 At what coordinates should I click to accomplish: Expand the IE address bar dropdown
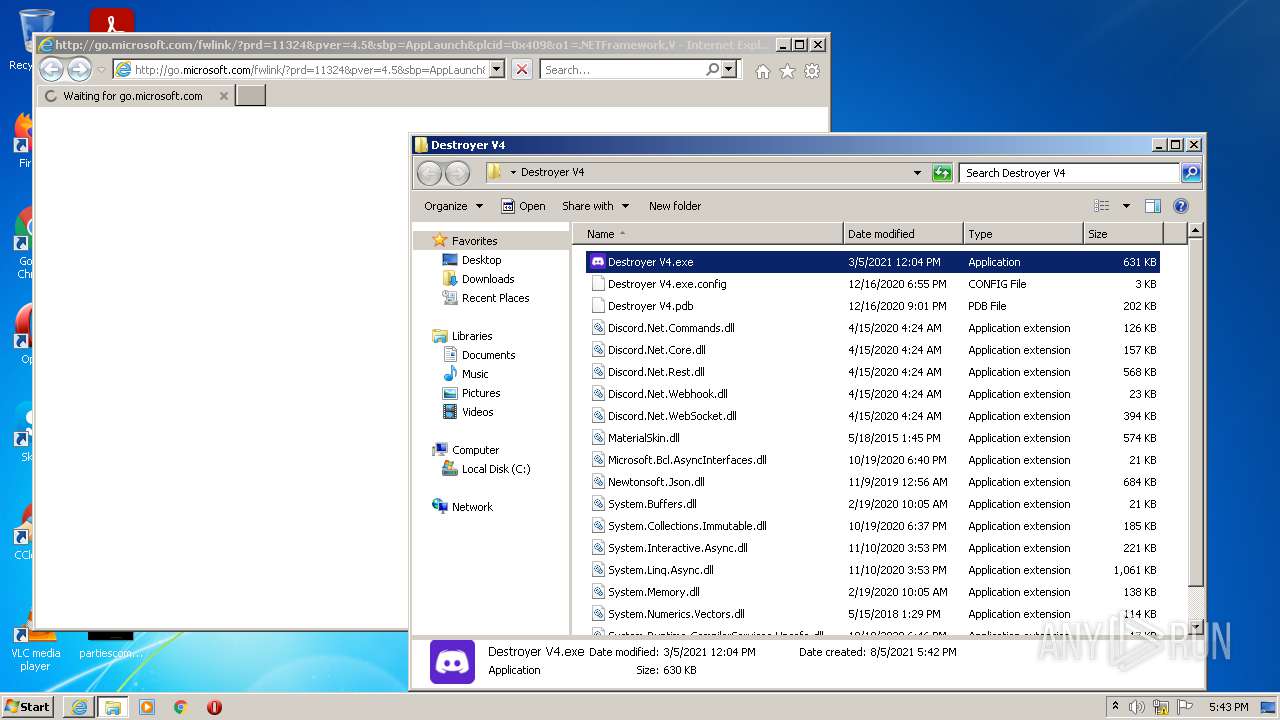coord(496,70)
